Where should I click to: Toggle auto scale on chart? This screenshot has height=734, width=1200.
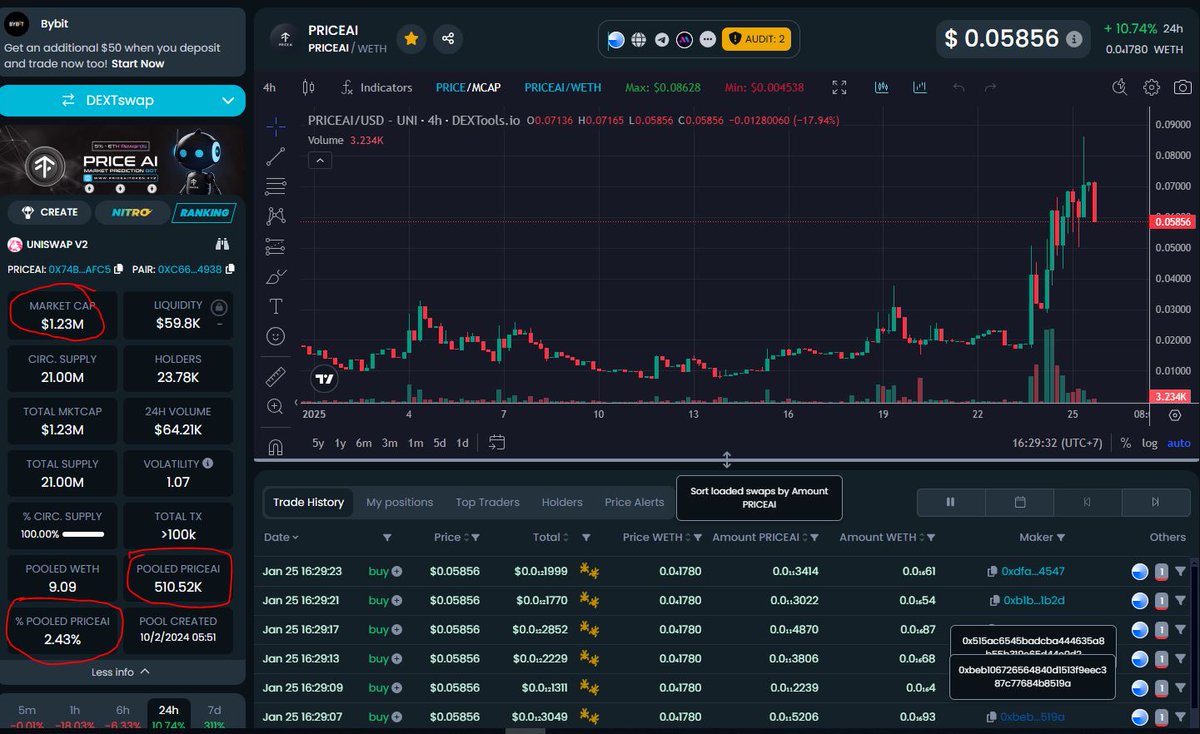[x=1179, y=442]
